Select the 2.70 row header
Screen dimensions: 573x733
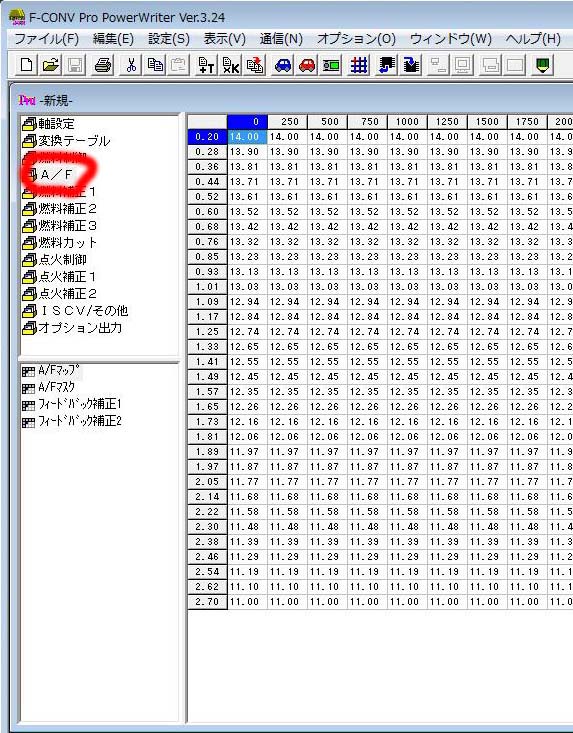click(207, 602)
